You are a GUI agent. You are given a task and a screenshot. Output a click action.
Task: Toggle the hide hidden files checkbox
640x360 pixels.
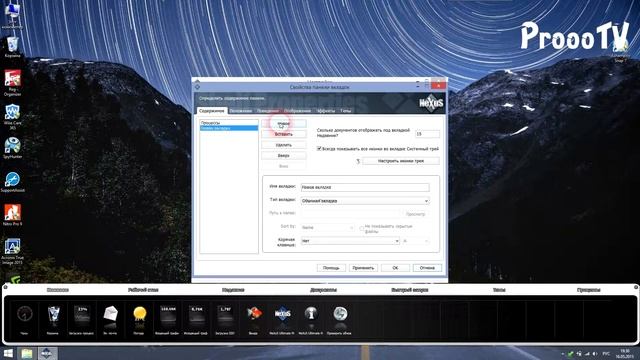click(362, 228)
